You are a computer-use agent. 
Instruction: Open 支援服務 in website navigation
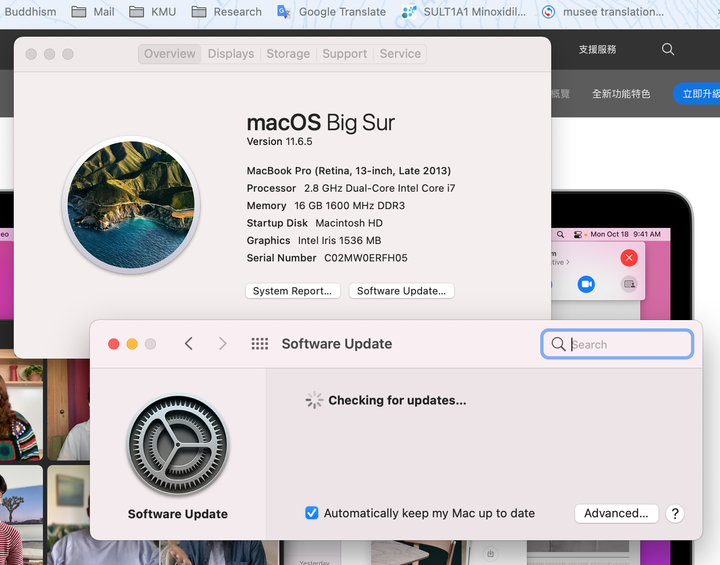[597, 49]
